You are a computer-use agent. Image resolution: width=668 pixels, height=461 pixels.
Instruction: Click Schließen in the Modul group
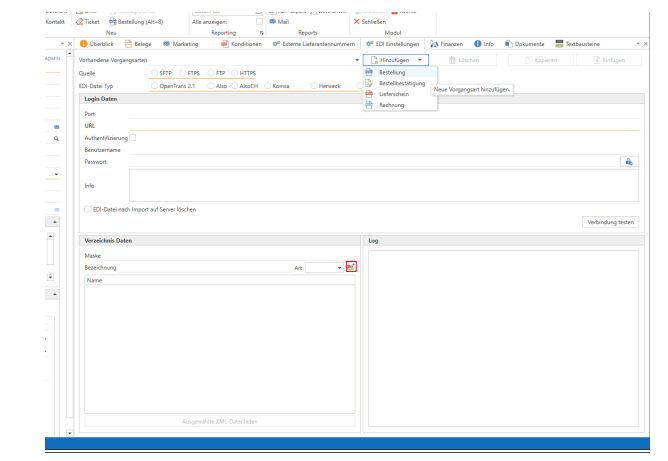click(x=370, y=20)
